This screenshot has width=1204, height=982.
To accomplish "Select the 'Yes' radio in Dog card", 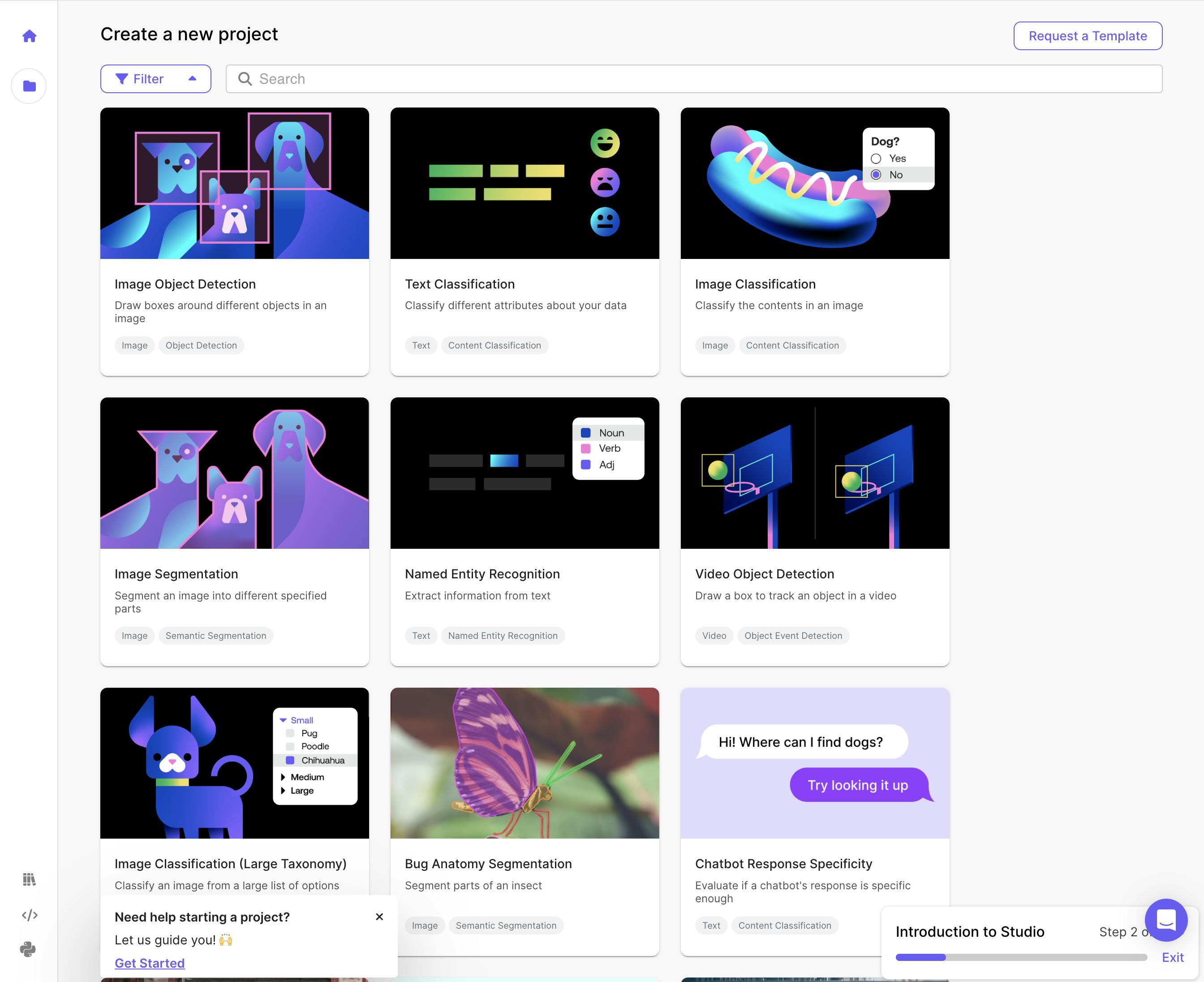I will click(876, 159).
